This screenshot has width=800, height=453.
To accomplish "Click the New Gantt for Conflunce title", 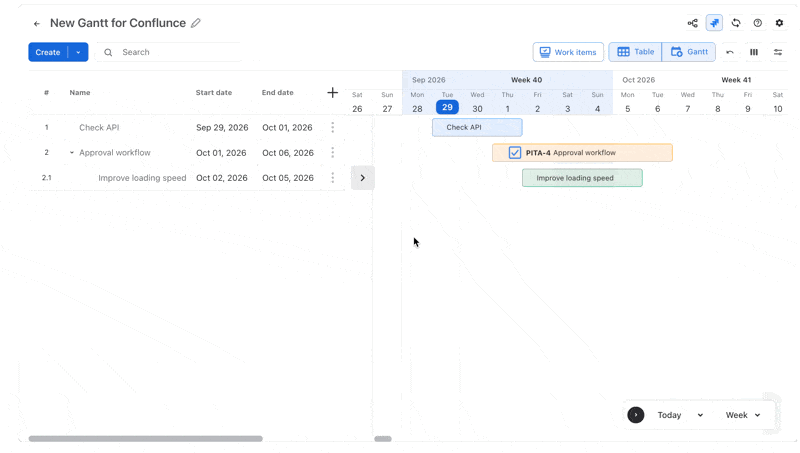I will (x=118, y=23).
